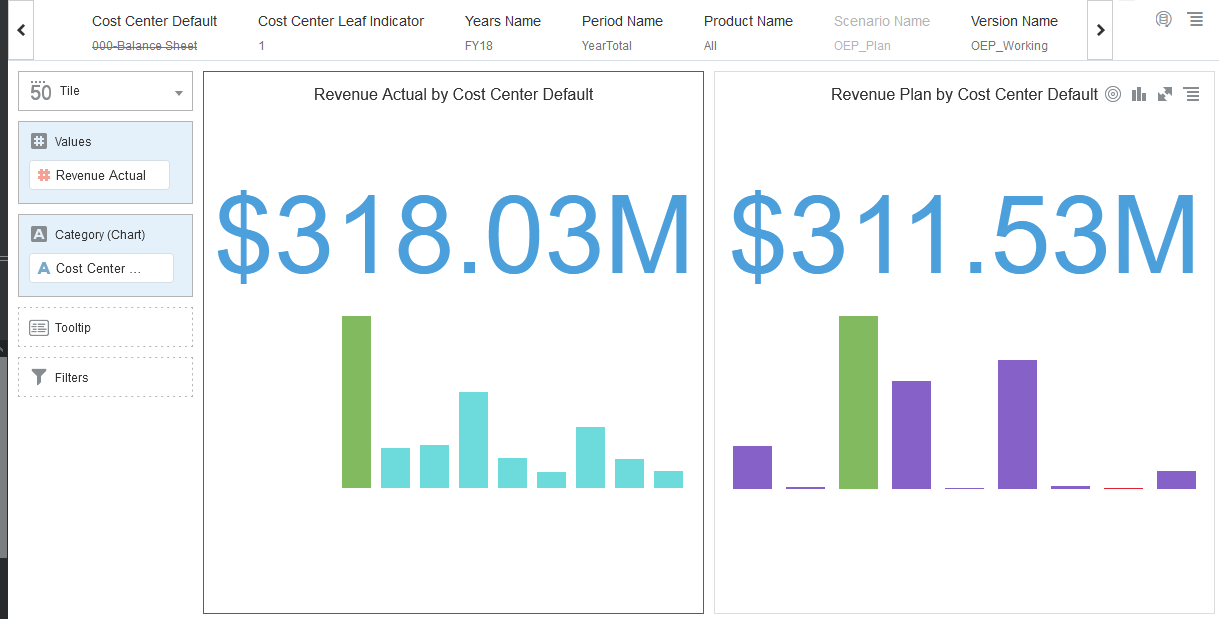Click the tall green bar in Revenue Actual chart
This screenshot has width=1219, height=619.
pyautogui.click(x=356, y=400)
